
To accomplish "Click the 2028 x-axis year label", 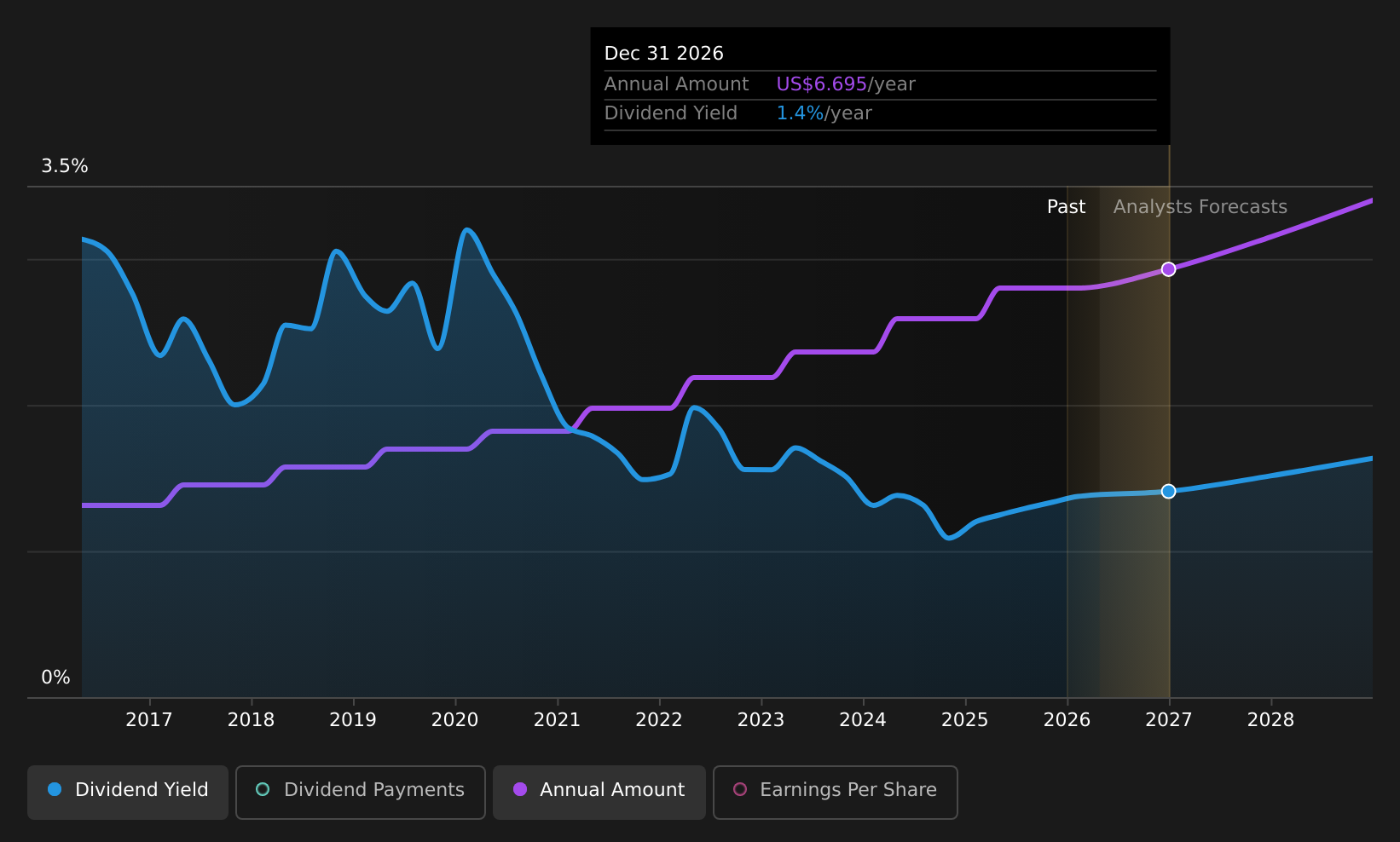I will coord(1270,720).
